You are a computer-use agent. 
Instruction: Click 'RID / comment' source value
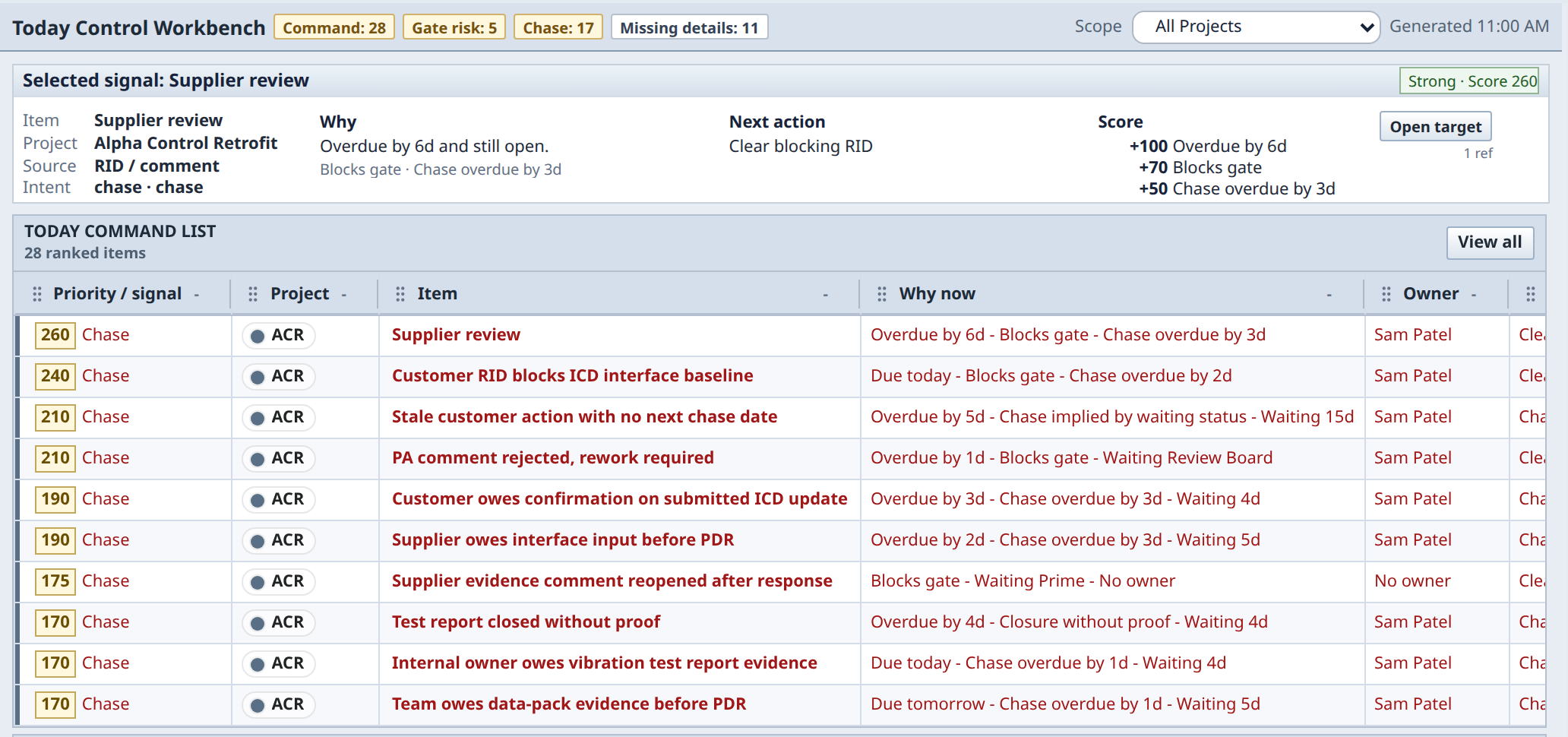pyautogui.click(x=156, y=166)
